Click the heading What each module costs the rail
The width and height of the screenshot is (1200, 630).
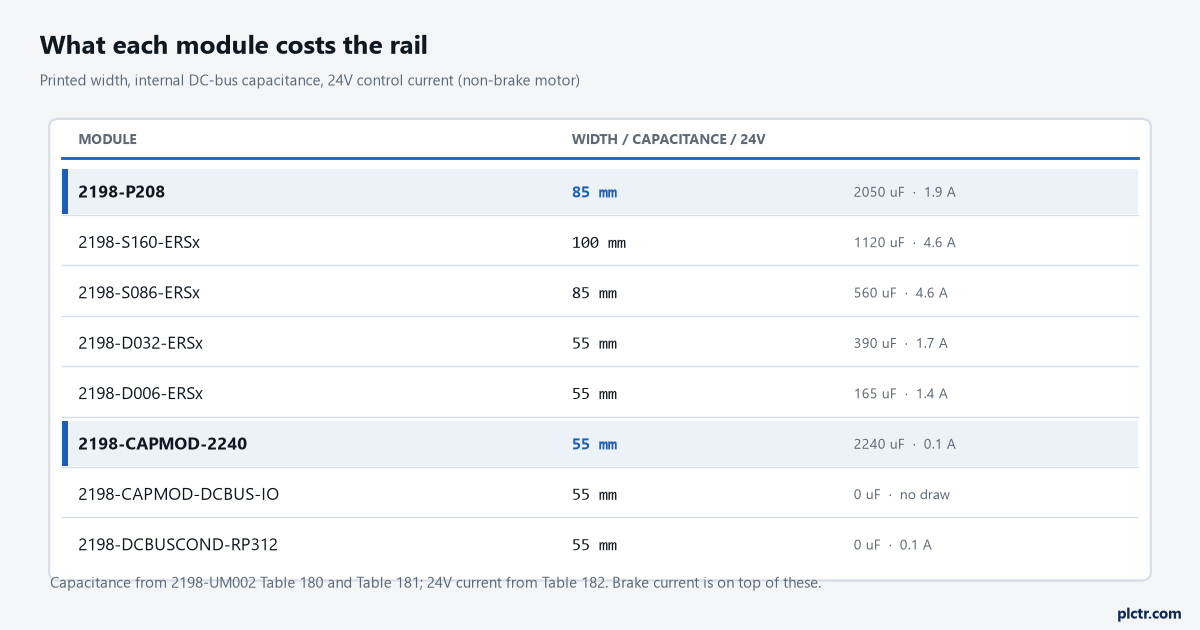[235, 45]
